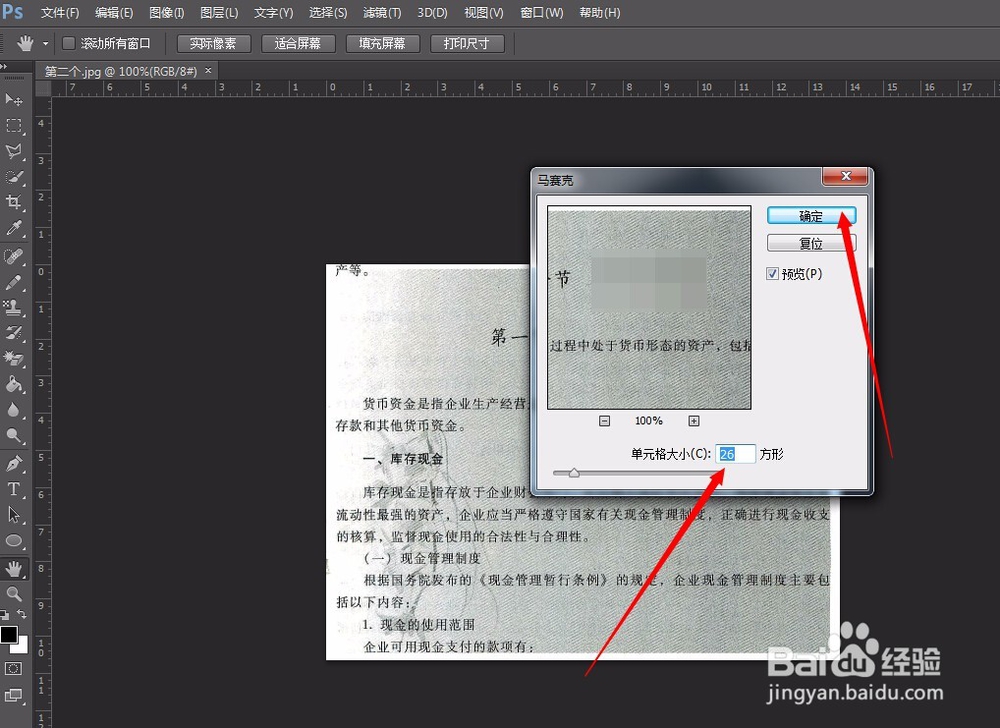This screenshot has height=728, width=1000.
Task: Confirm mosaic with the 确定 button
Action: click(x=811, y=215)
